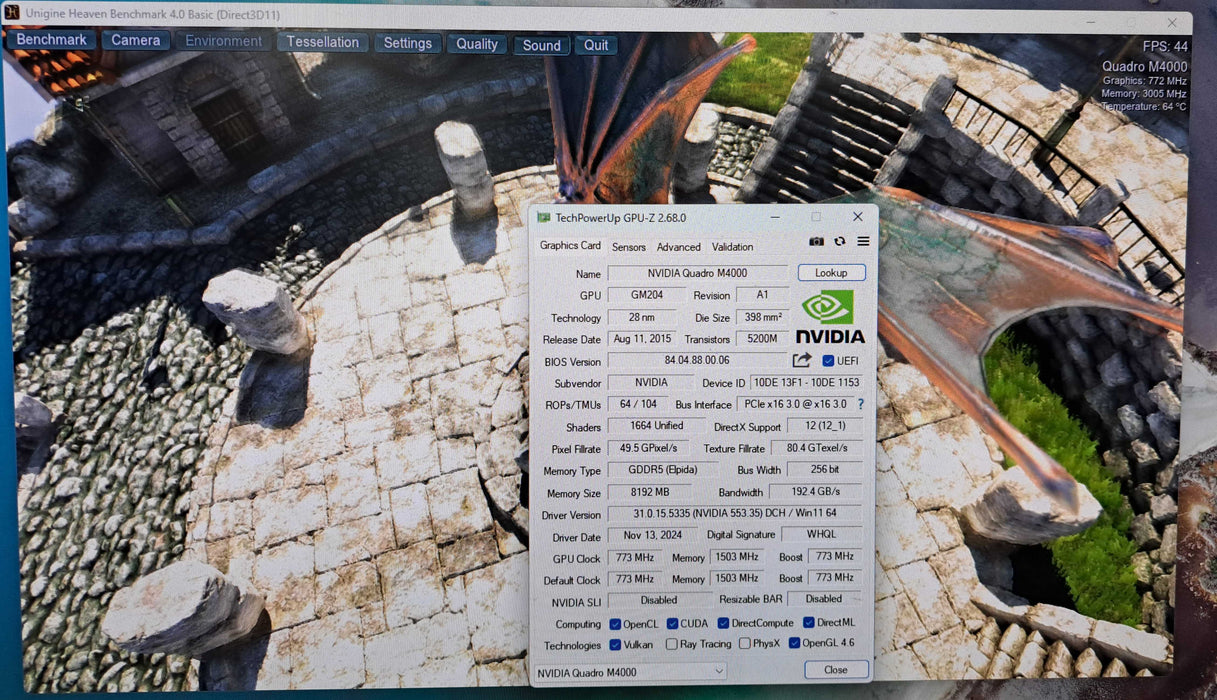
Task: Select the Quality menu in Heaven
Action: tap(476, 44)
